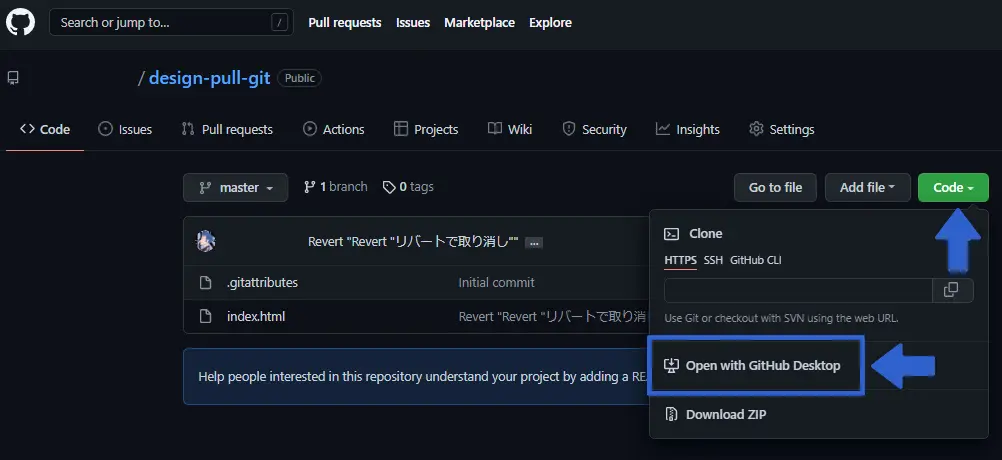The width and height of the screenshot is (1002, 460).
Task: Go to Marketplace
Action: [479, 22]
